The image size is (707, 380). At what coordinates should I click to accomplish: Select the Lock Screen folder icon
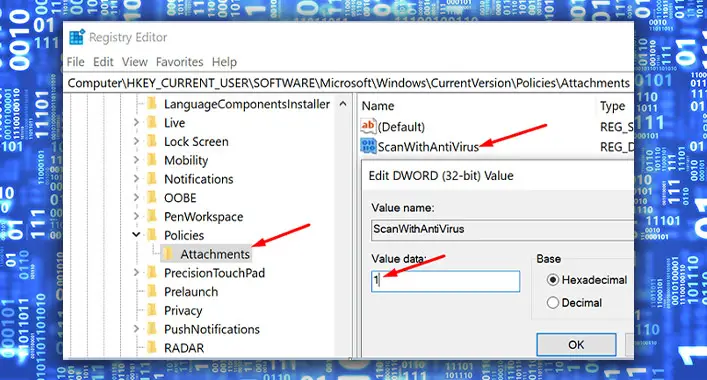152,142
